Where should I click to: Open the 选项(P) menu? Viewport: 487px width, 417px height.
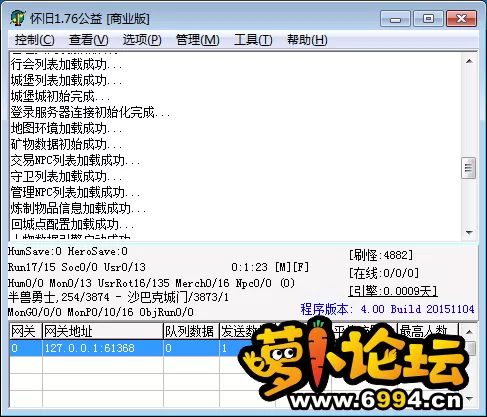click(142, 40)
